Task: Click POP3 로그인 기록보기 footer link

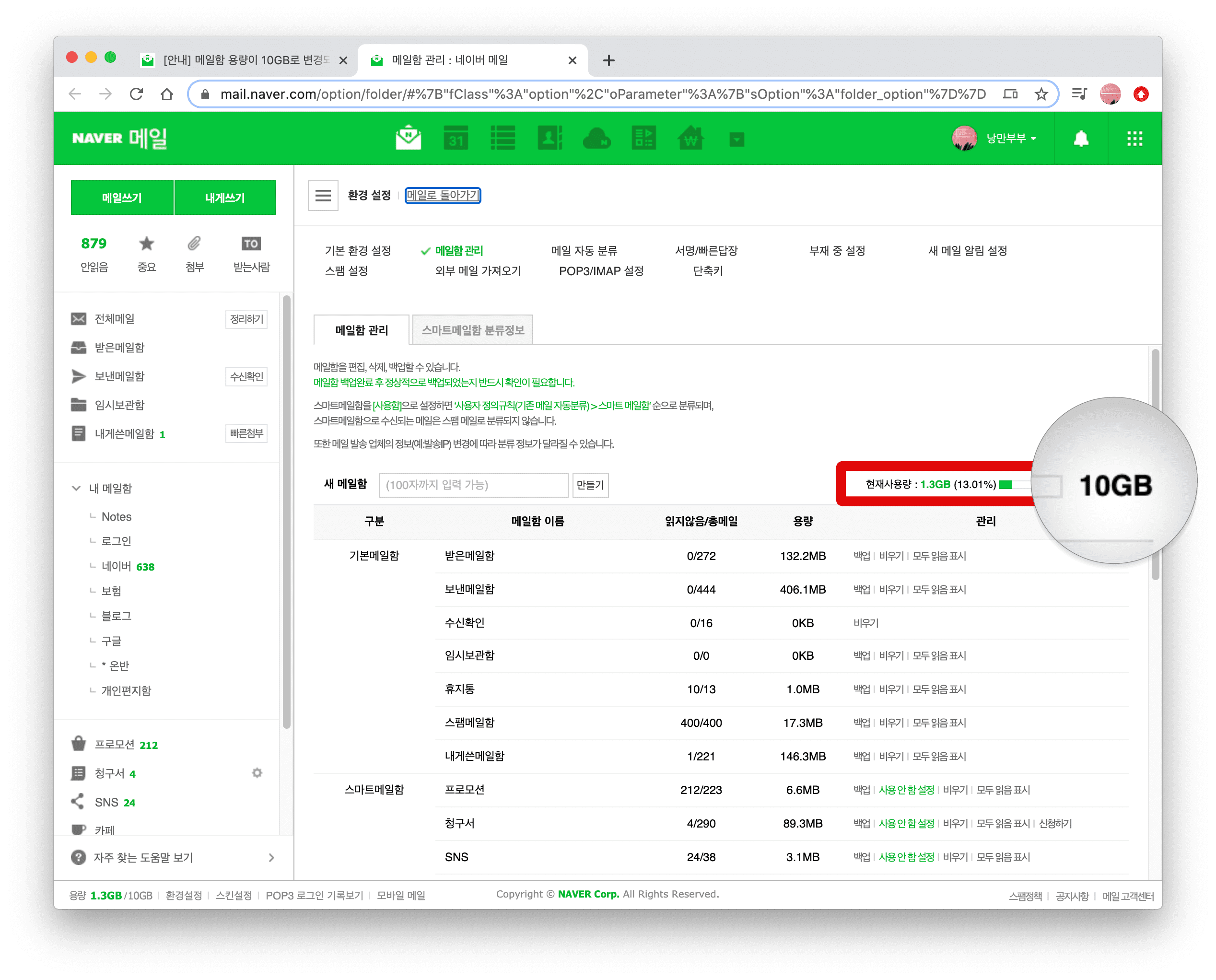Action: point(315,895)
